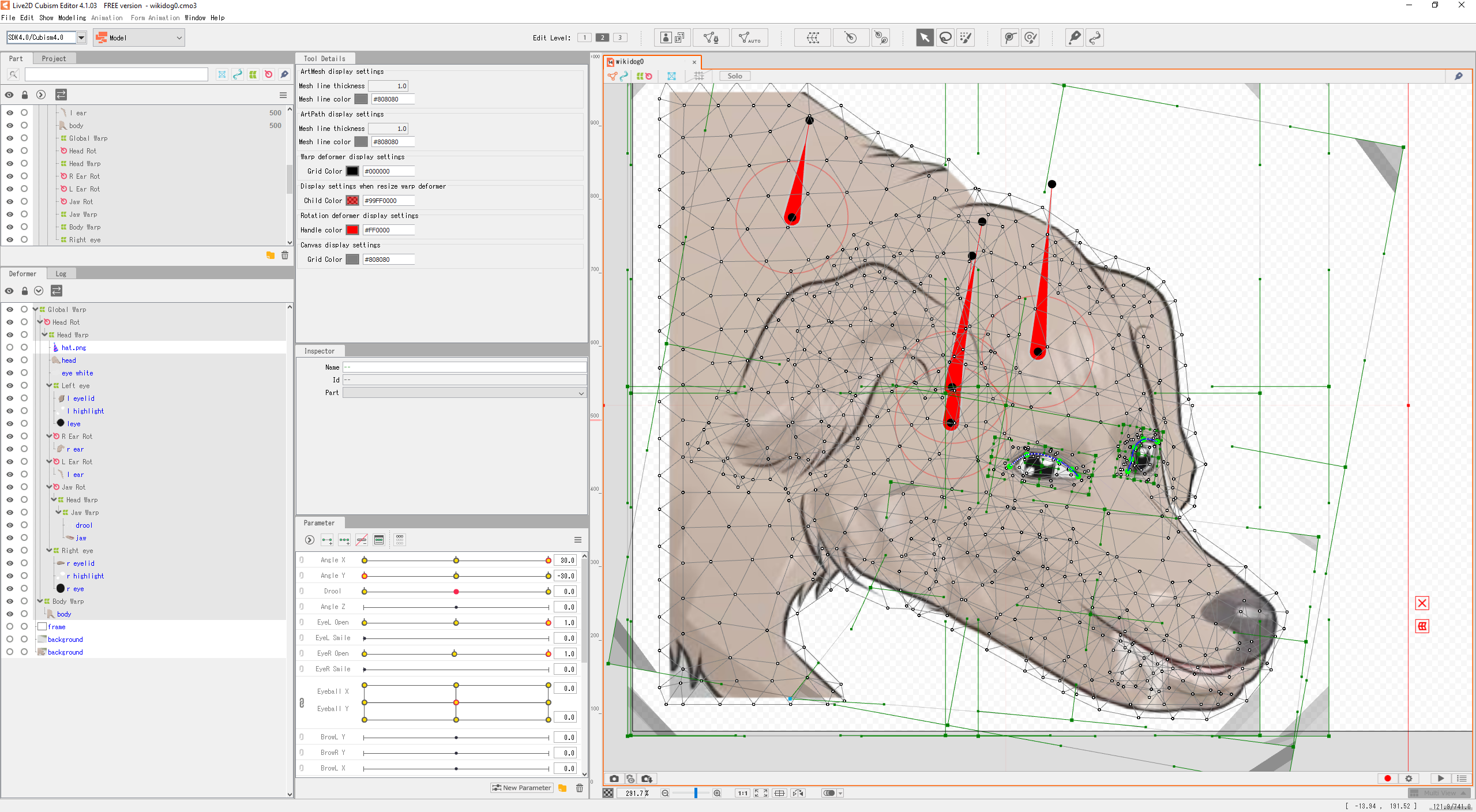Screen dimensions: 1476x812
Task: Collapse Head Rot tree node in Deformer list
Action: [x=40, y=322]
